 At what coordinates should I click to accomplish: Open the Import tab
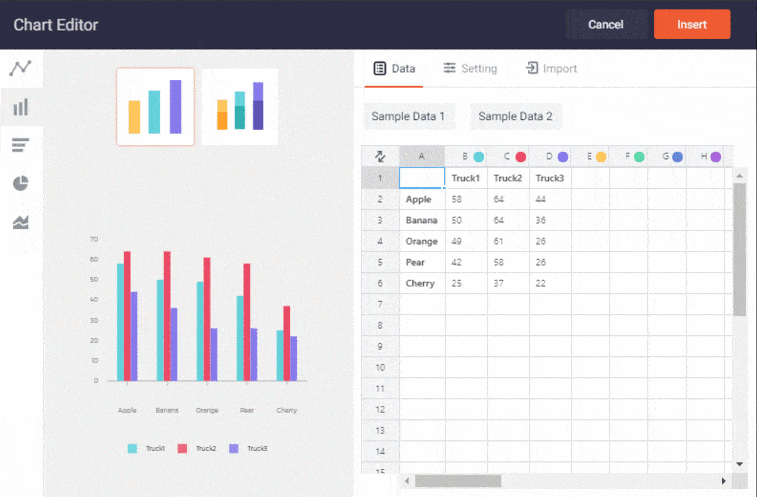click(x=551, y=68)
